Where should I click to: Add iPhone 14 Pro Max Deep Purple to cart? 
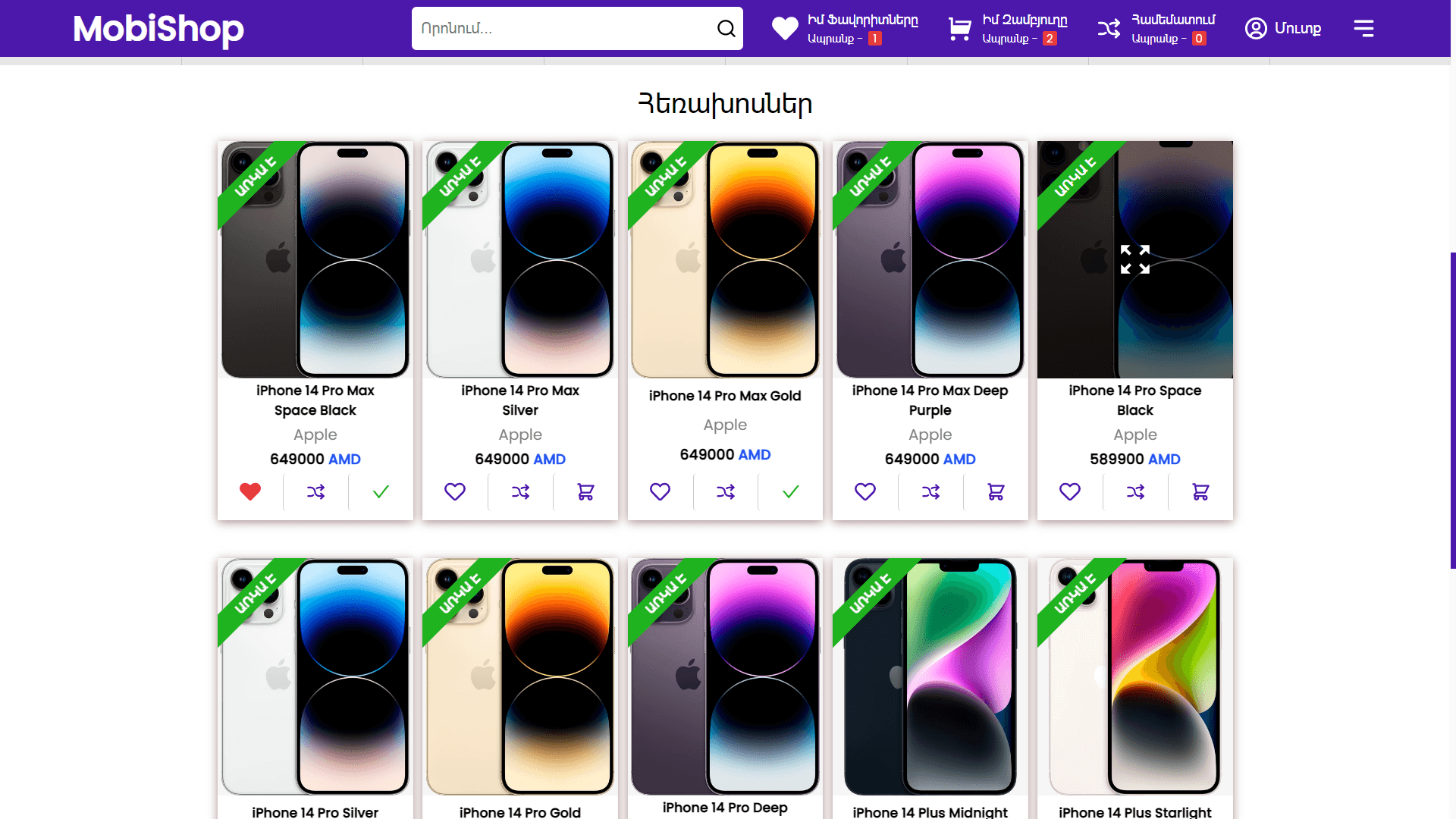(x=996, y=492)
